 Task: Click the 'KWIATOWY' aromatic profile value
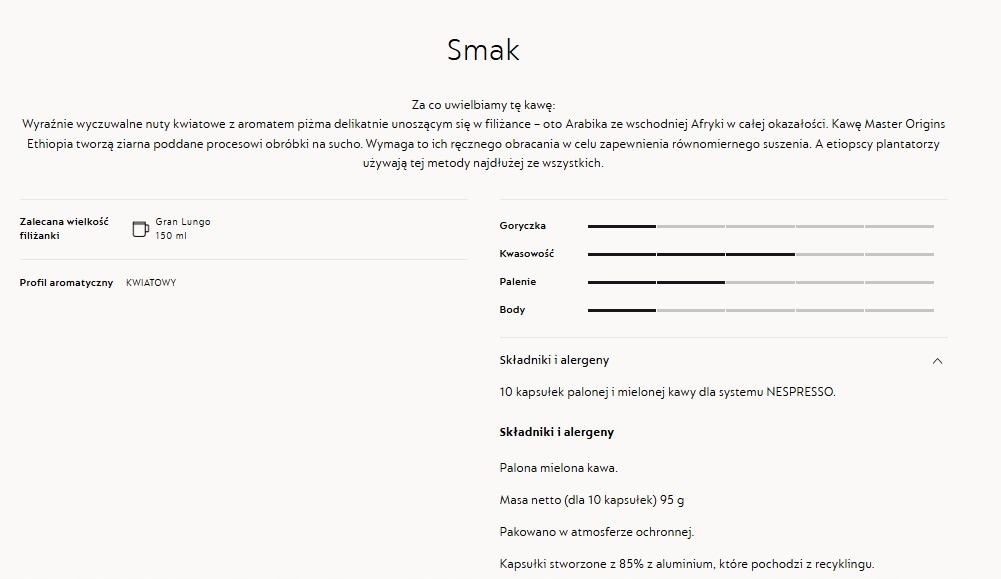[151, 283]
